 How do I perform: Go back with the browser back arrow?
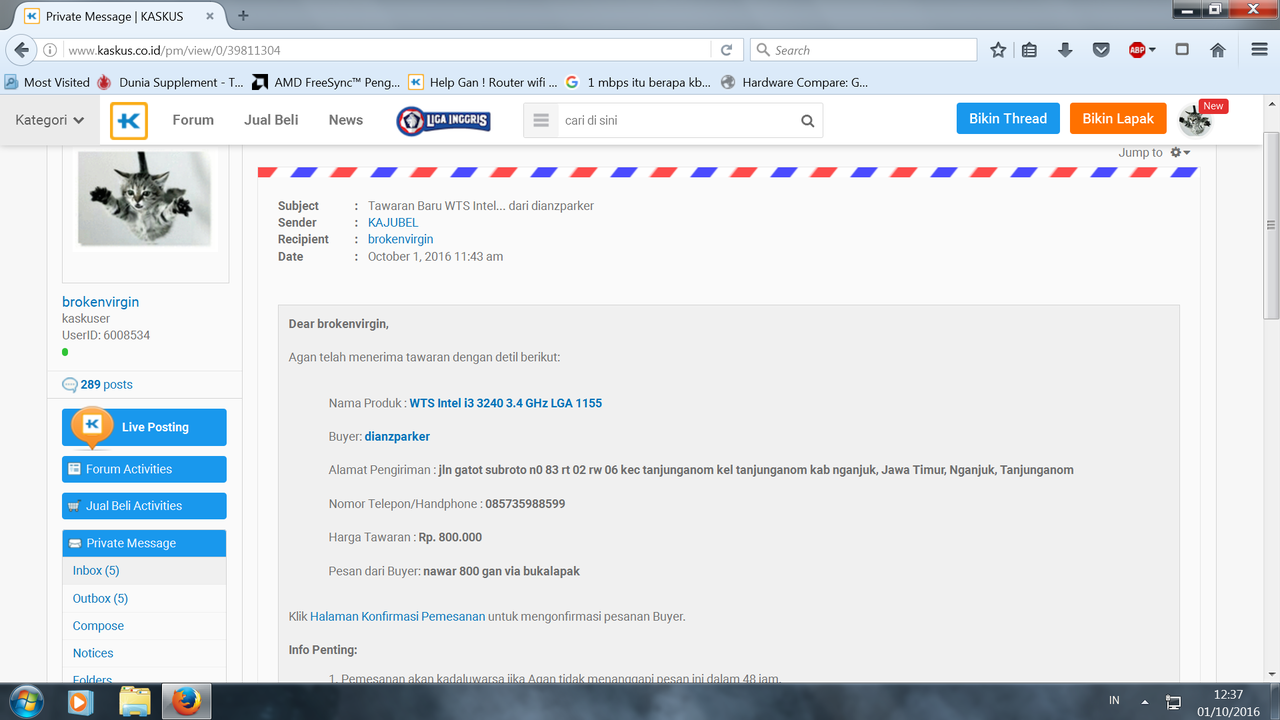[x=21, y=50]
